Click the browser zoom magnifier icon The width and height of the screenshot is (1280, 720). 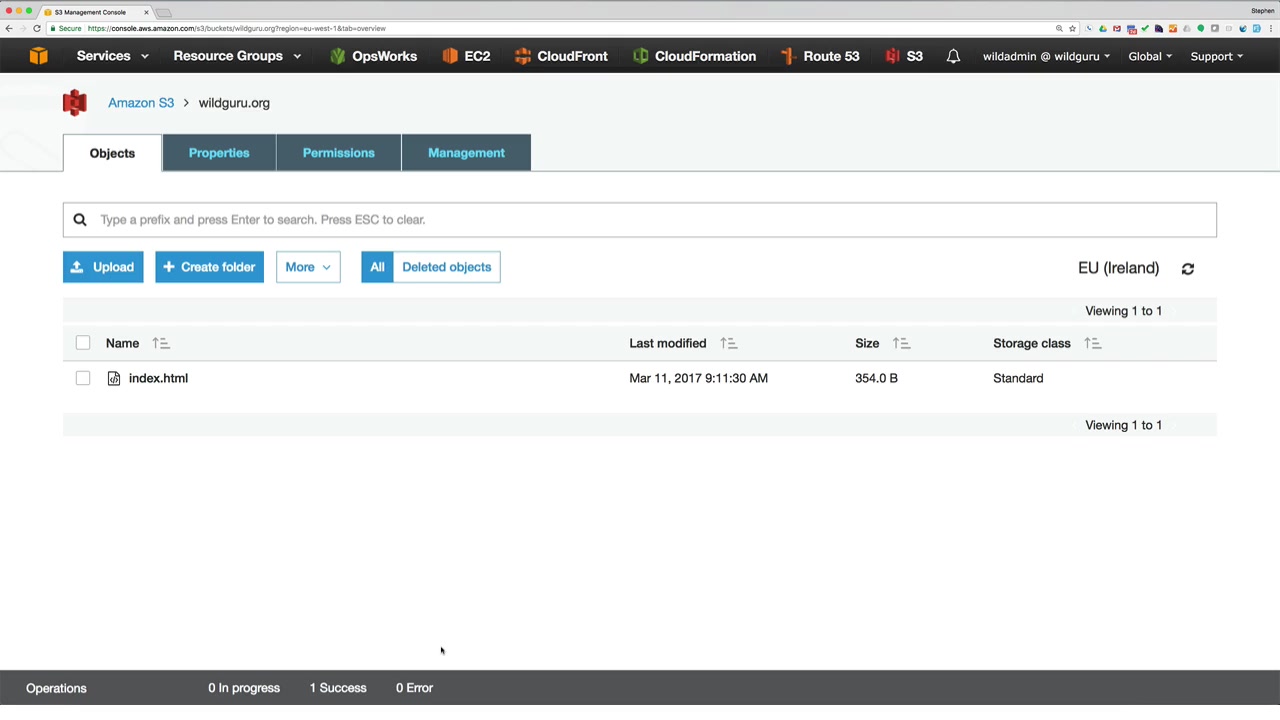pos(1059,28)
